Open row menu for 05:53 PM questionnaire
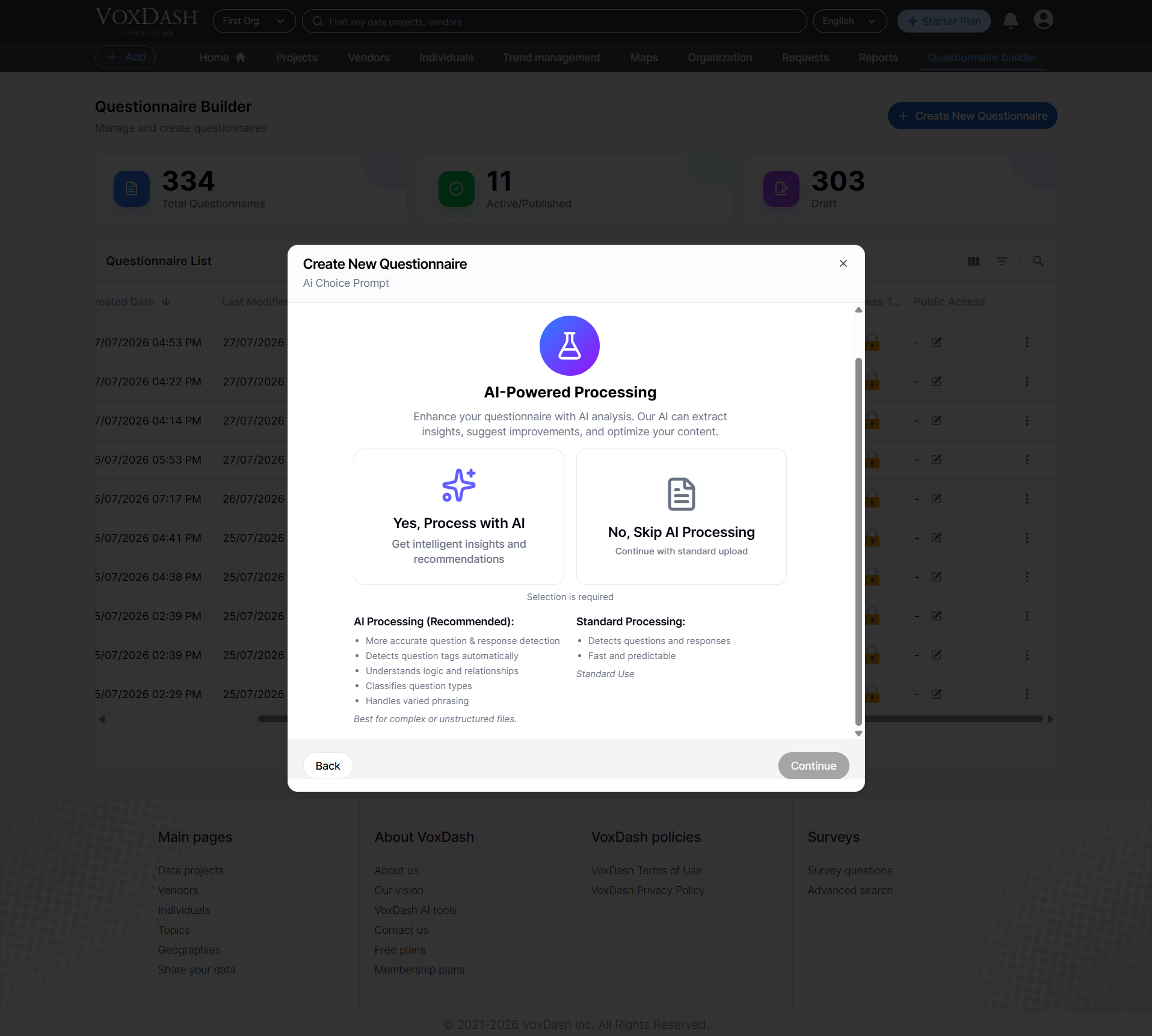Viewport: 1152px width, 1036px height. tap(1027, 459)
